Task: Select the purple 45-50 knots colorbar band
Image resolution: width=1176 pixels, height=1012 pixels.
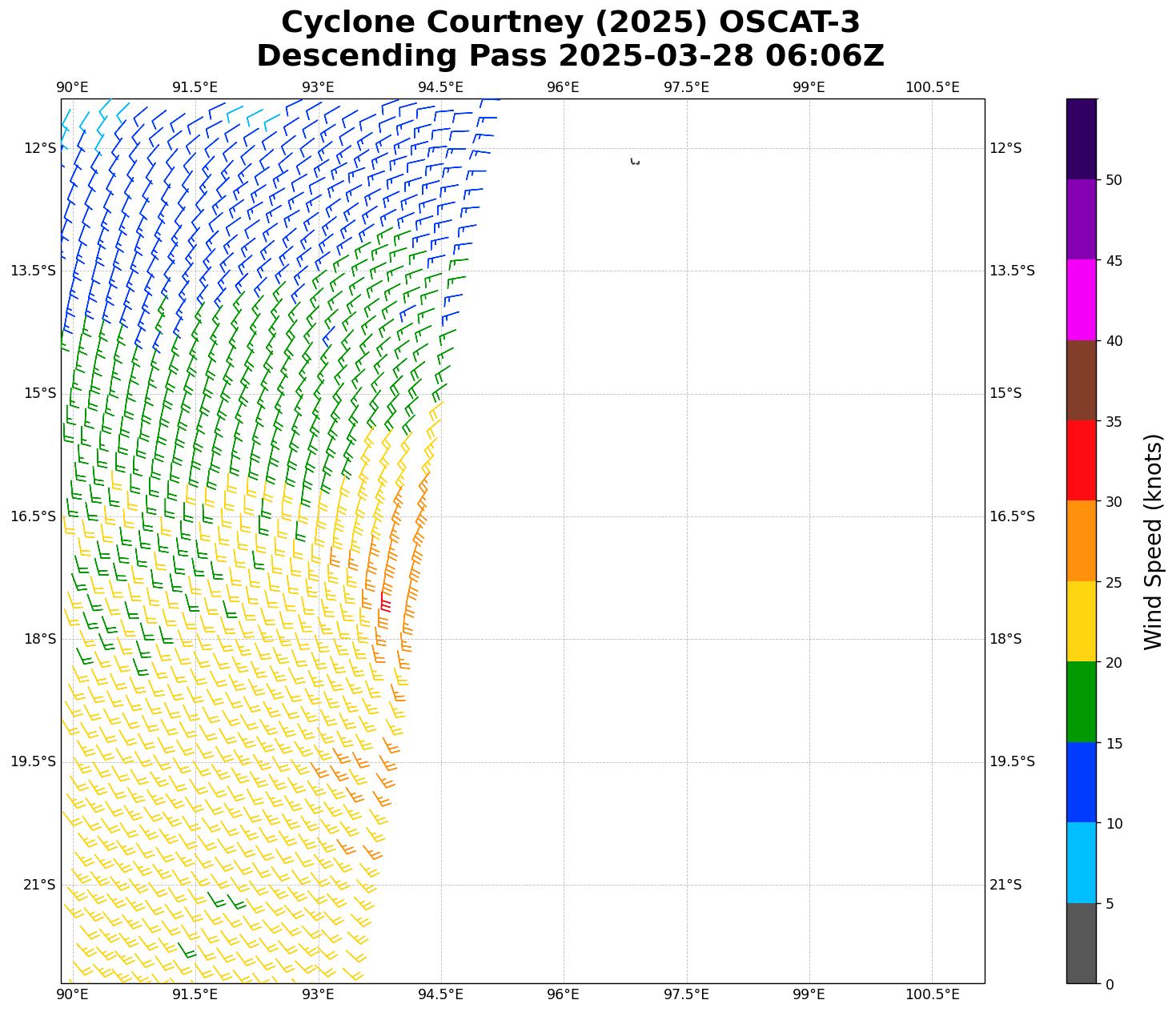Action: [x=1081, y=219]
